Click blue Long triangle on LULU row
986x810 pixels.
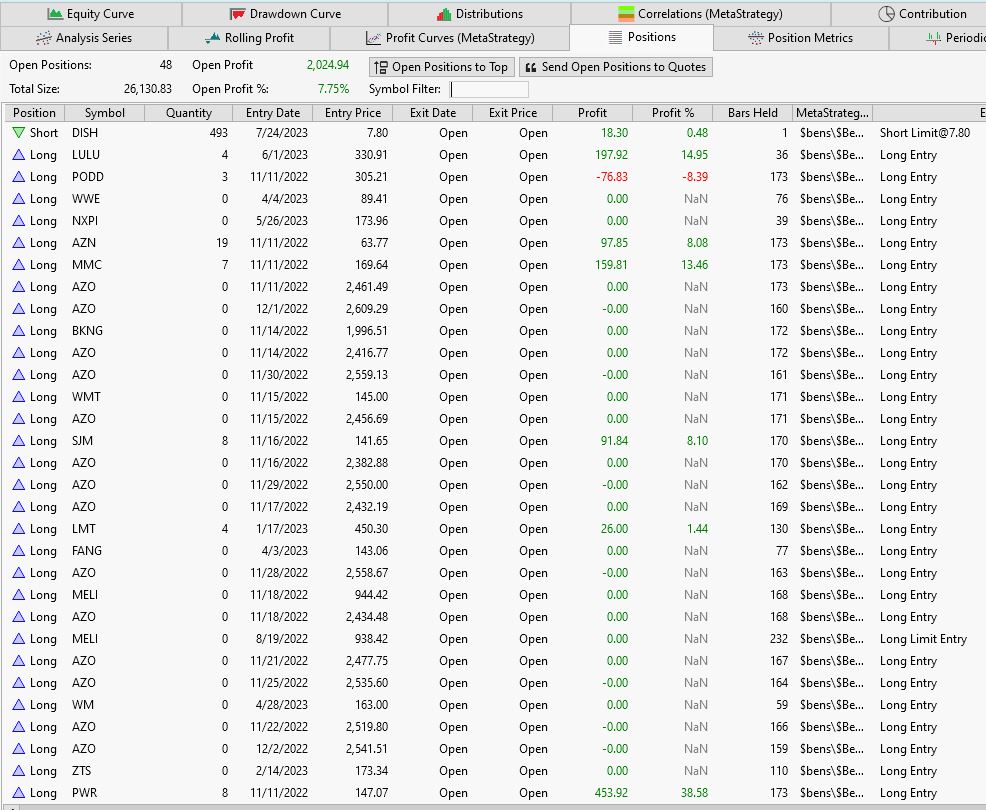(x=18, y=155)
